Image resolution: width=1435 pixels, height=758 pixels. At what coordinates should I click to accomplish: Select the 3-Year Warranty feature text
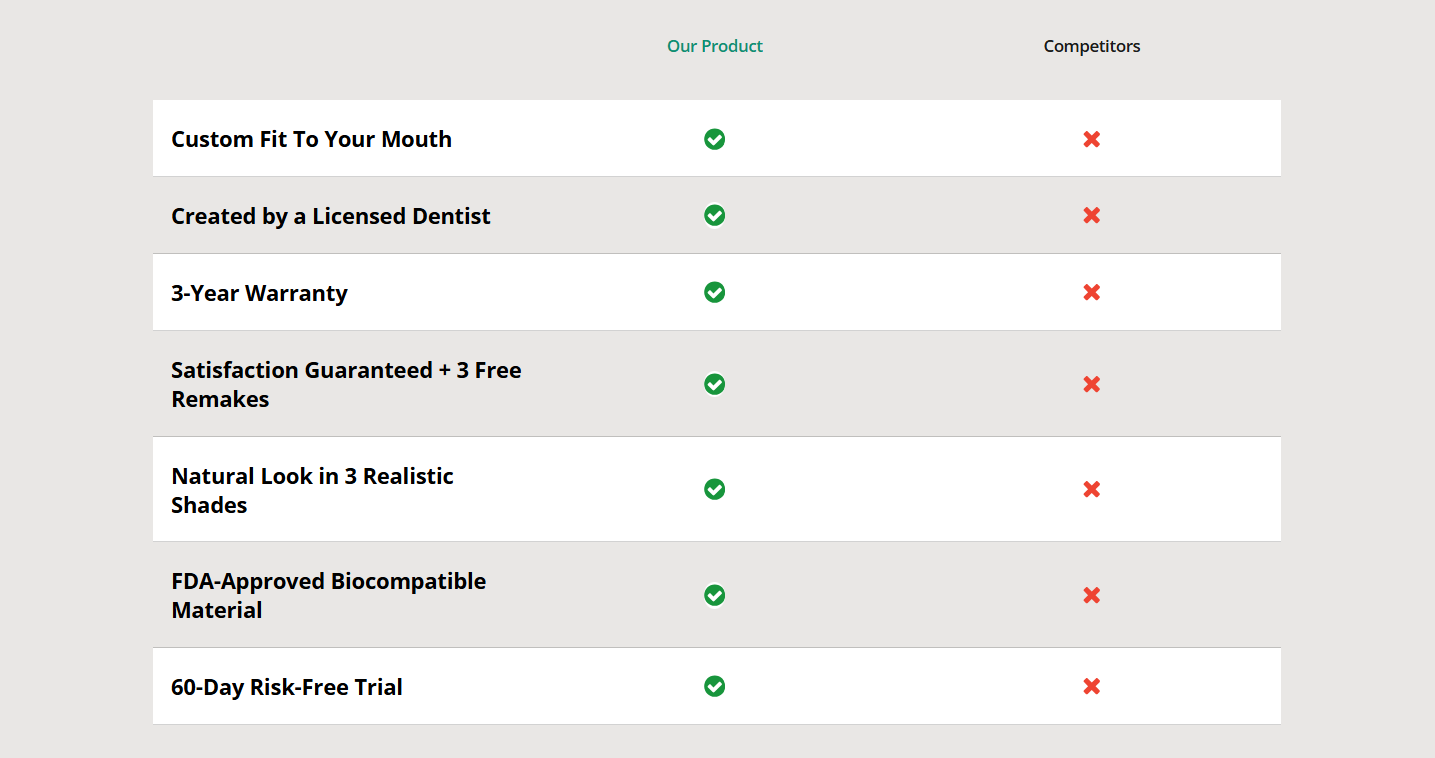click(x=259, y=293)
